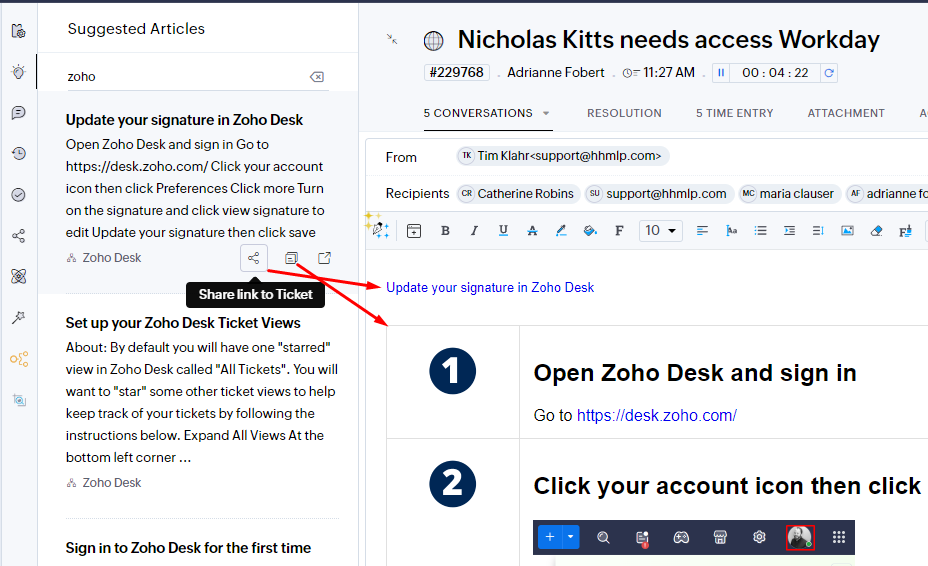Image resolution: width=928 pixels, height=566 pixels.
Task: Increase paragraph indent
Action: pos(790,231)
